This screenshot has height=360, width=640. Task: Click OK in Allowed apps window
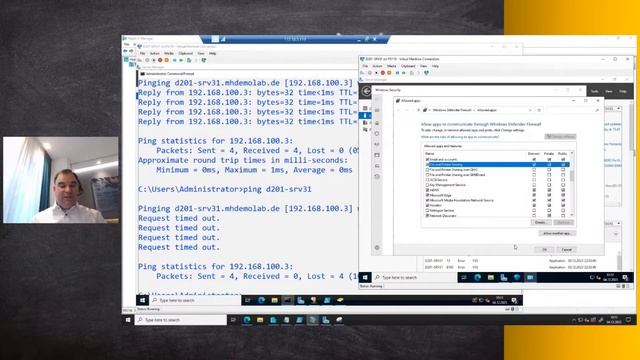pos(544,249)
